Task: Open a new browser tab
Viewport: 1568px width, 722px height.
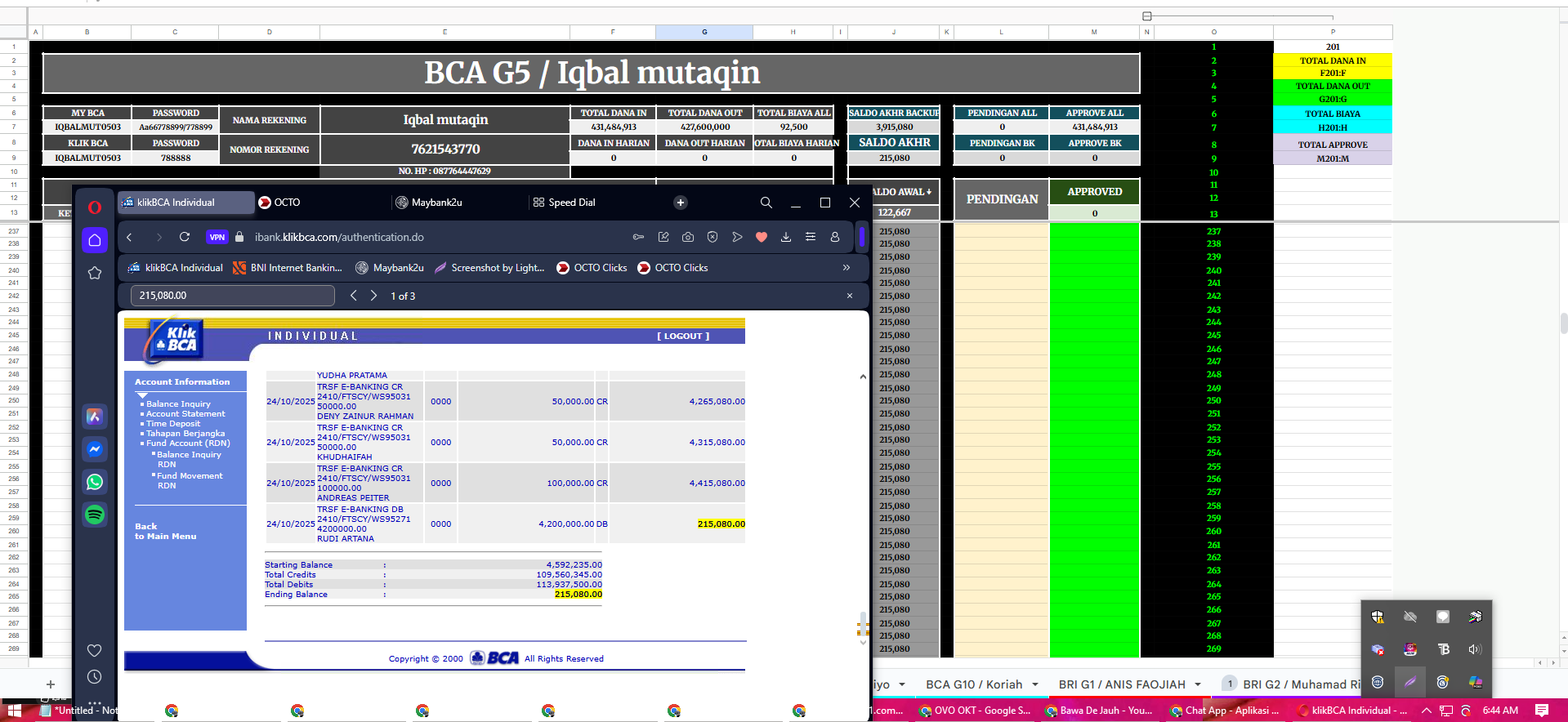Action: pos(681,203)
